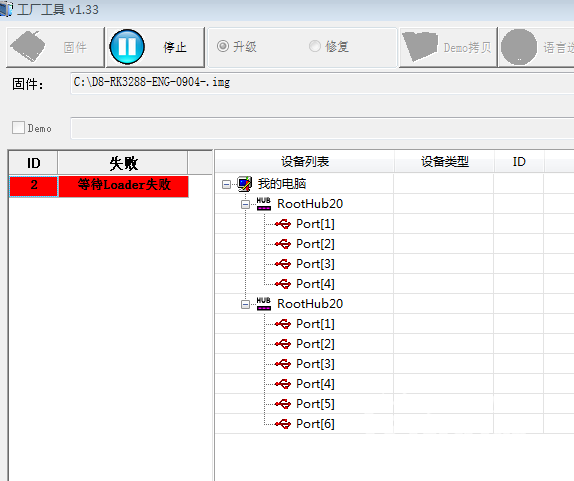574x481 pixels.
Task: Click the 我的电脑 computer icon
Action: 245,184
